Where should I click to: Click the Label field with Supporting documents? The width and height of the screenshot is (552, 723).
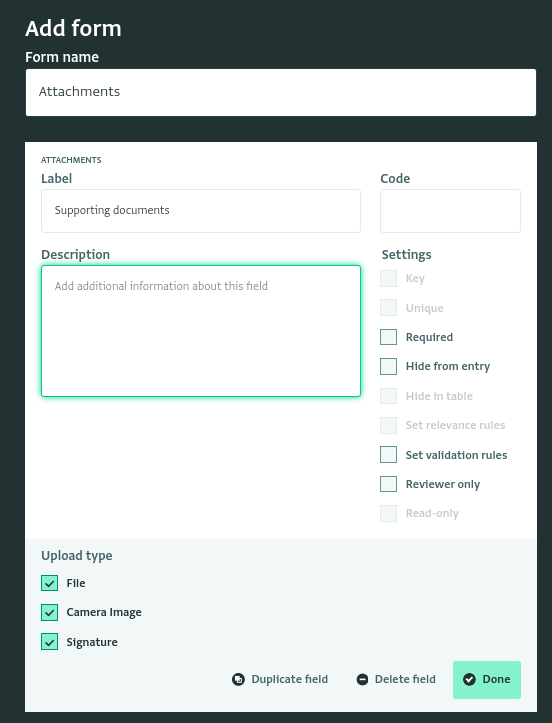201,211
